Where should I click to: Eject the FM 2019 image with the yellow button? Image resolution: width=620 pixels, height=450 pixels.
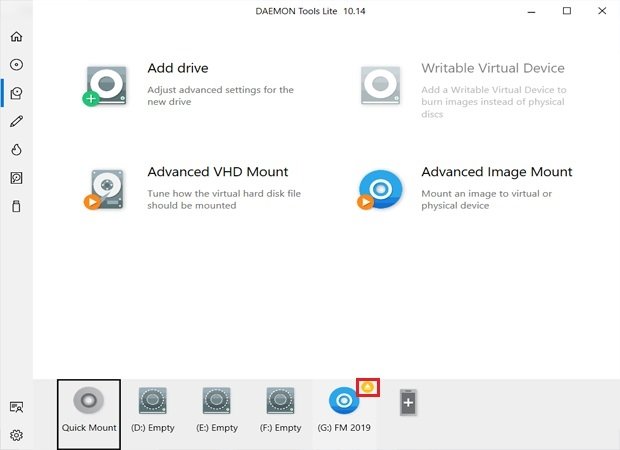coord(368,387)
